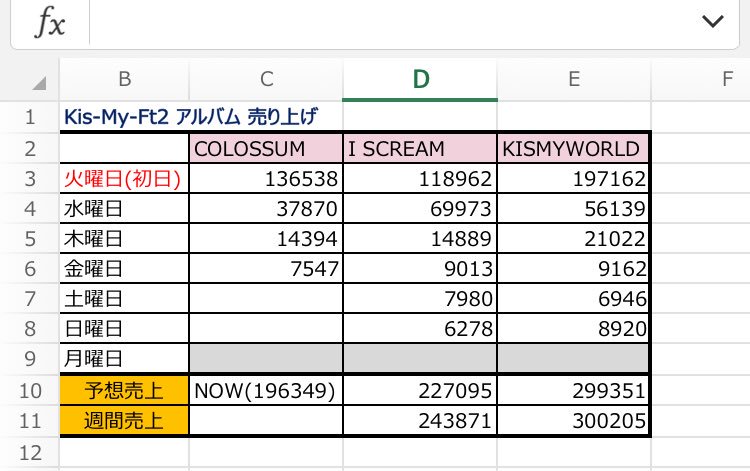Click inside the formula bar input
Viewport: 750px width, 471px height.
(x=390, y=22)
